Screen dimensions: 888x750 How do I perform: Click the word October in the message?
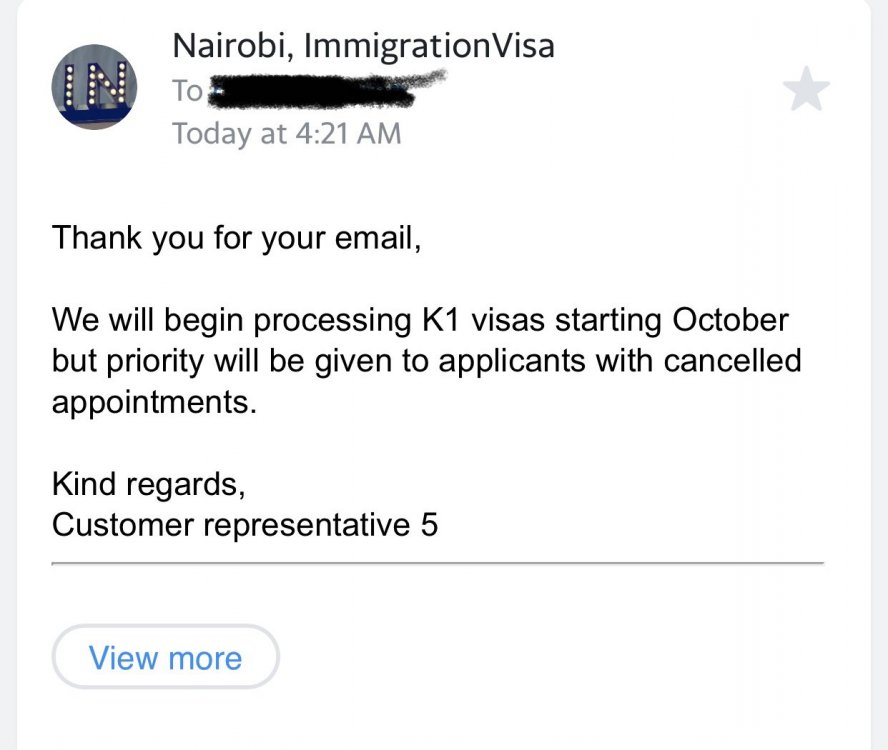coord(731,321)
